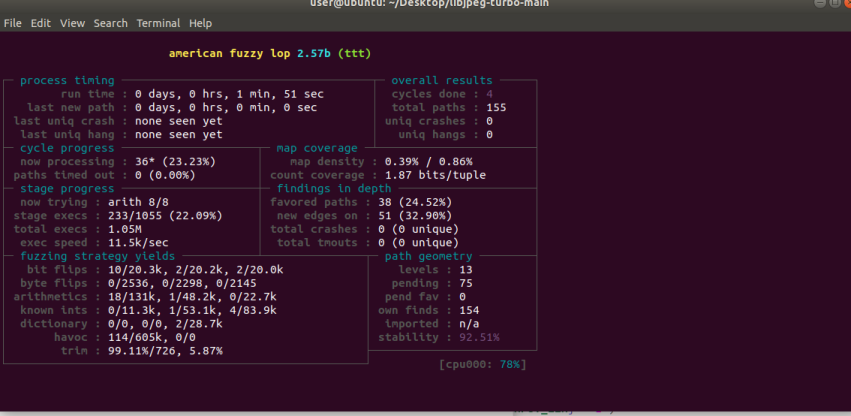The image size is (851, 416).
Task: Open the Edit menu
Action: [x=41, y=23]
